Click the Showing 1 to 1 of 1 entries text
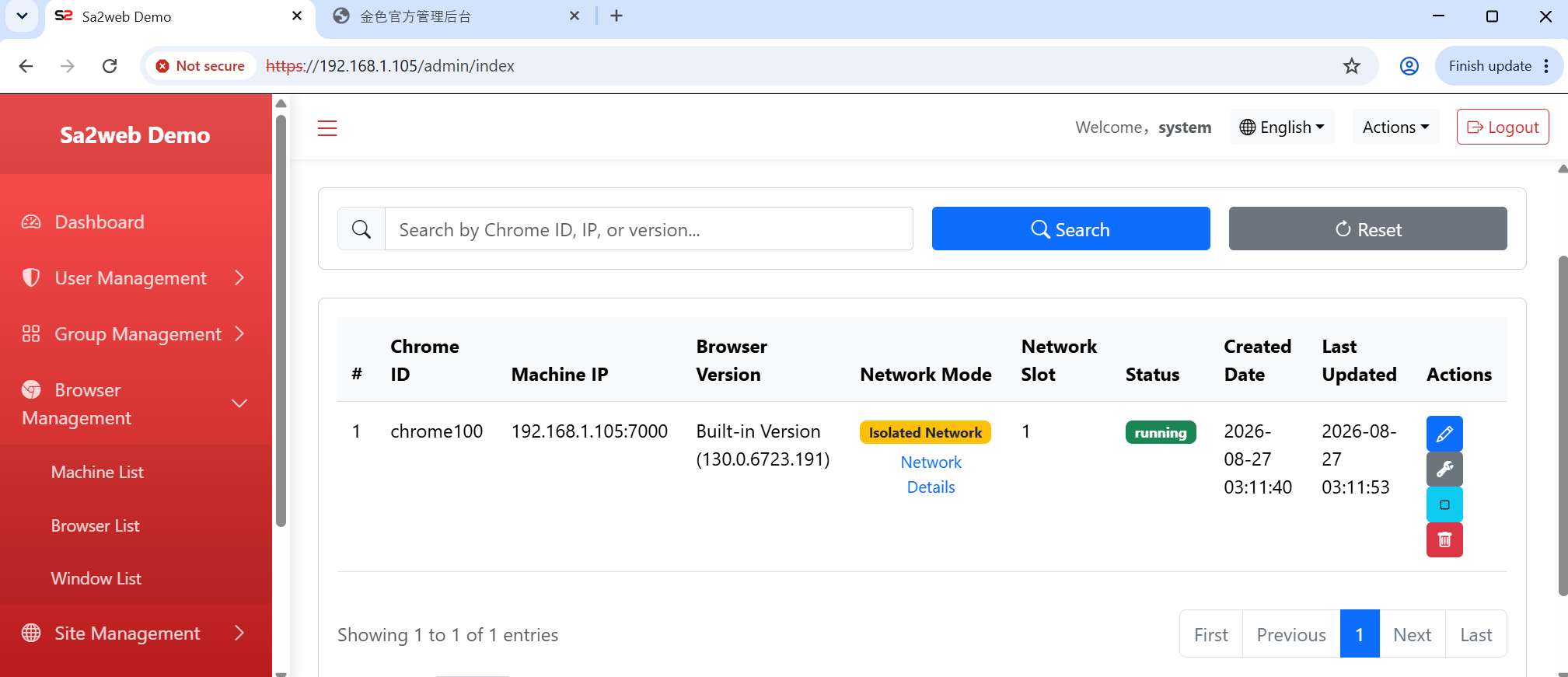1568x677 pixels. coord(448,635)
